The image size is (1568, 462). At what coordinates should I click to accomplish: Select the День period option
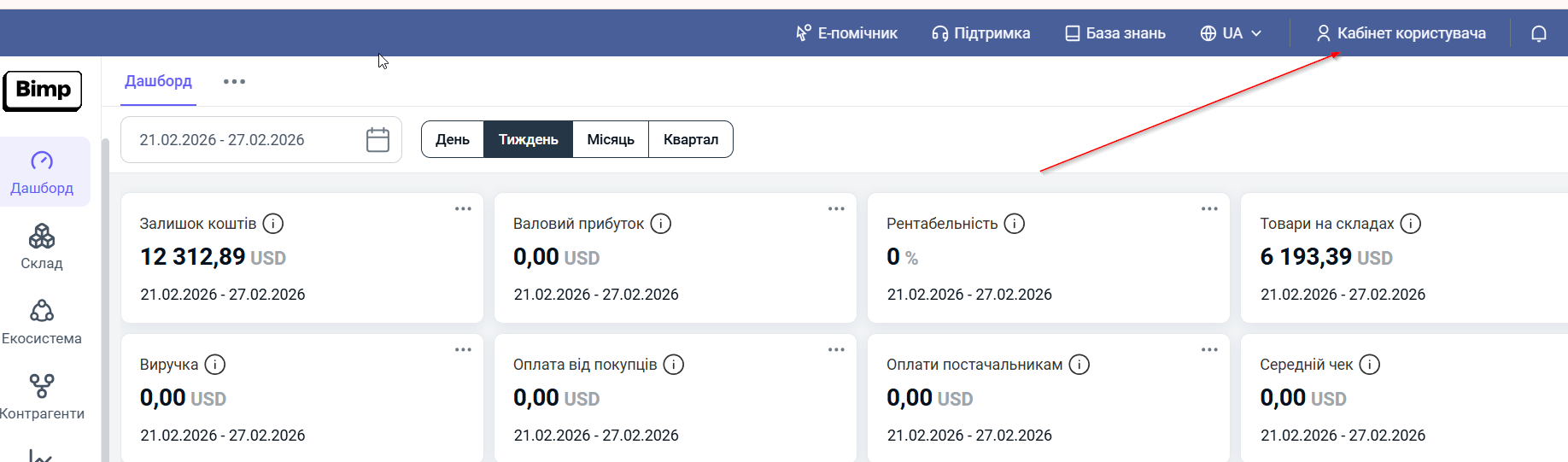[453, 140]
